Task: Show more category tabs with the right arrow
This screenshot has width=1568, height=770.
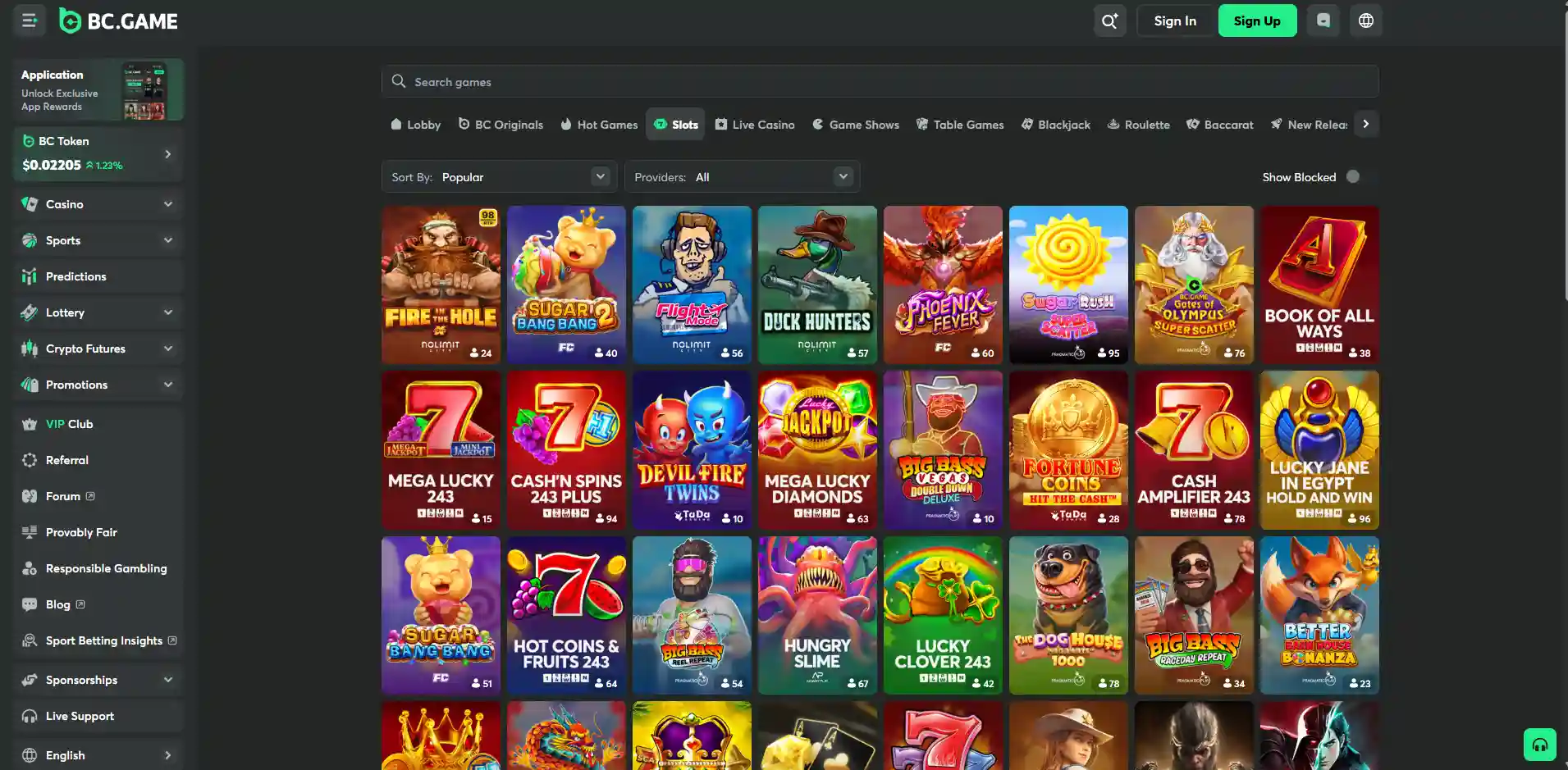Action: (1366, 125)
